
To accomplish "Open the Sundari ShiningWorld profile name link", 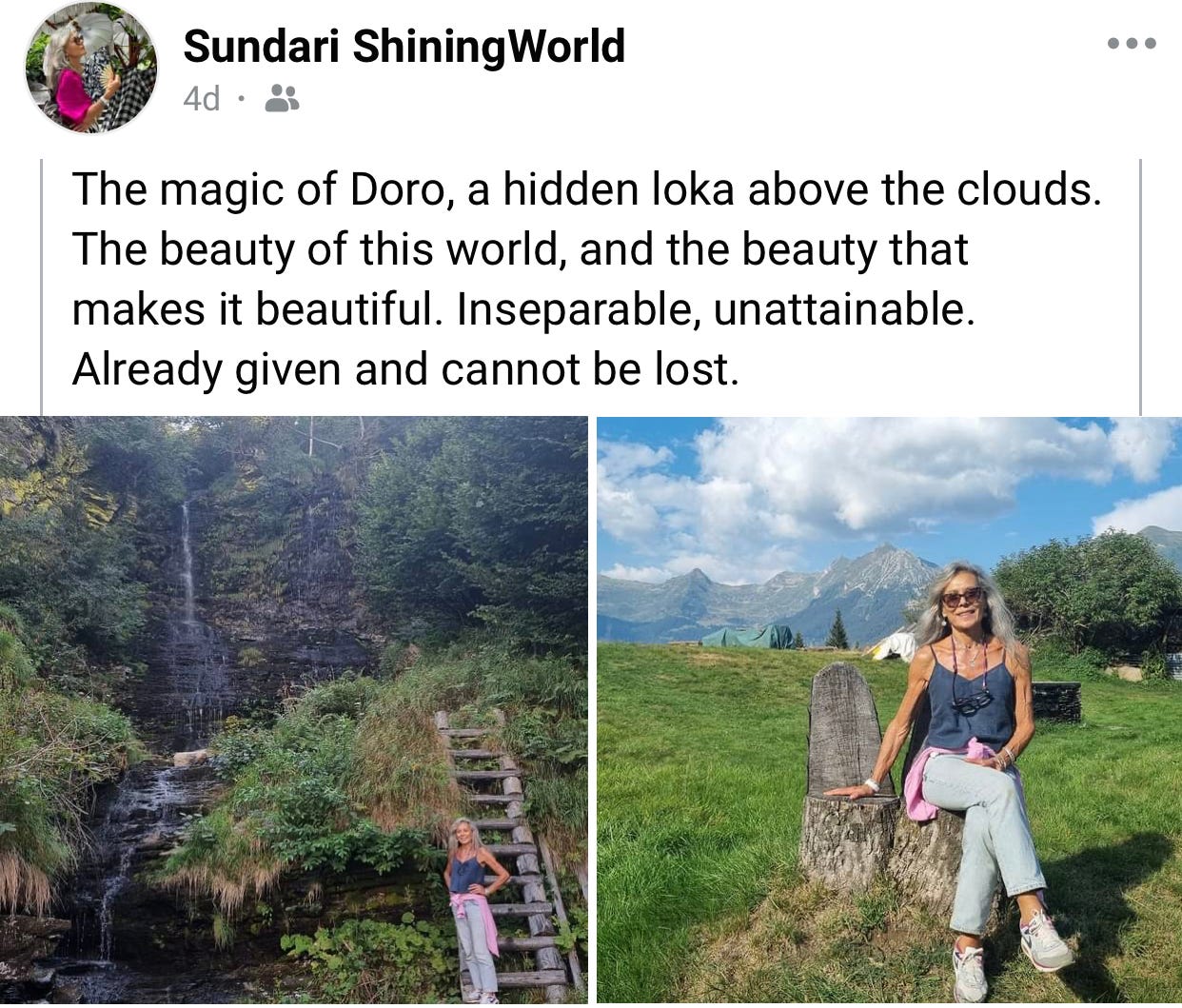I will click(404, 46).
